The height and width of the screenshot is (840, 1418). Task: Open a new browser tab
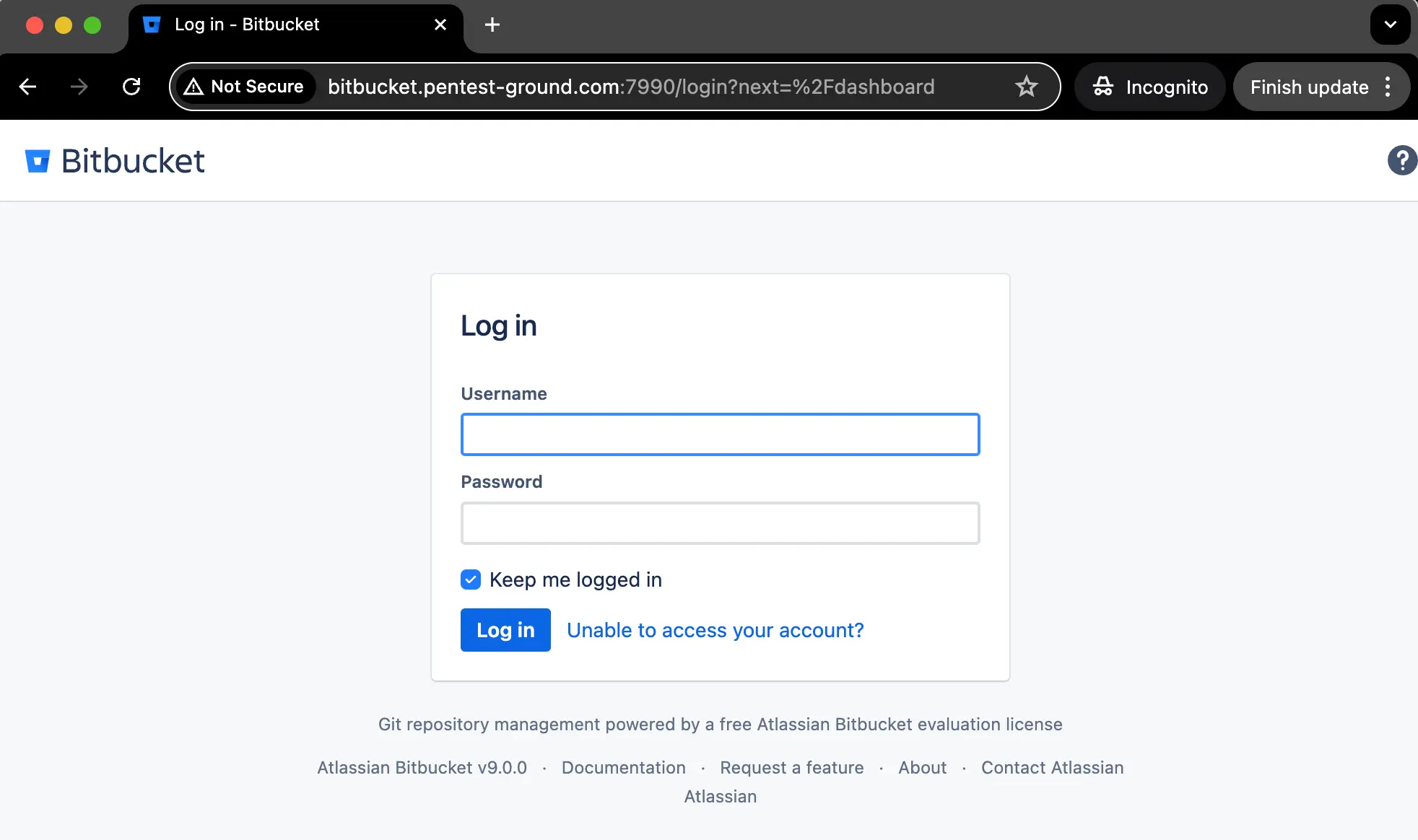tap(492, 25)
